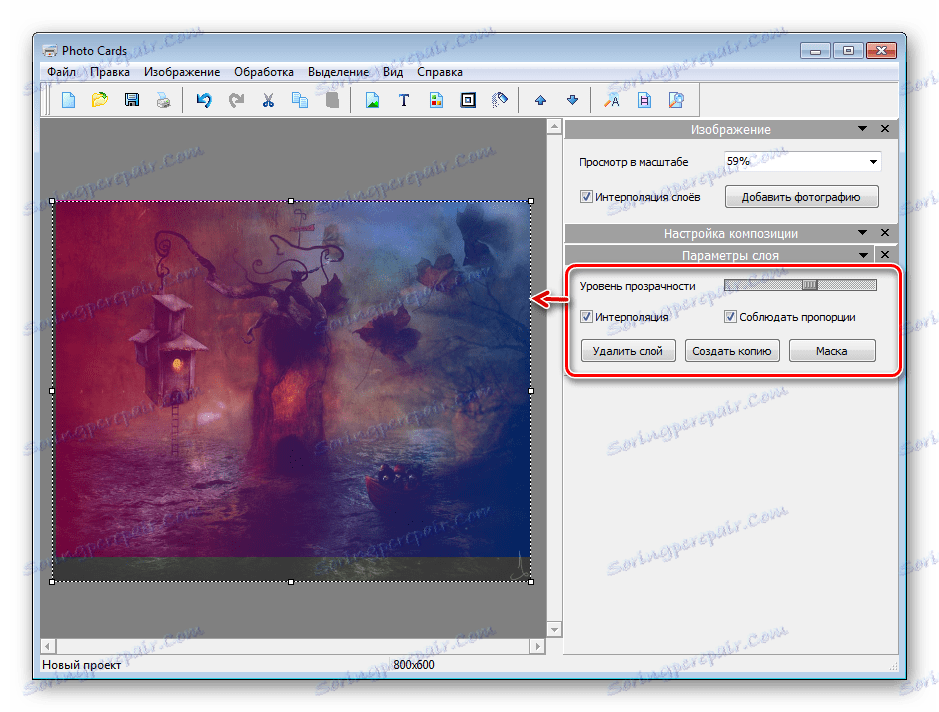The height and width of the screenshot is (712, 939).
Task: Open the Просмотр в масштабе zoom dropdown
Action: (873, 162)
